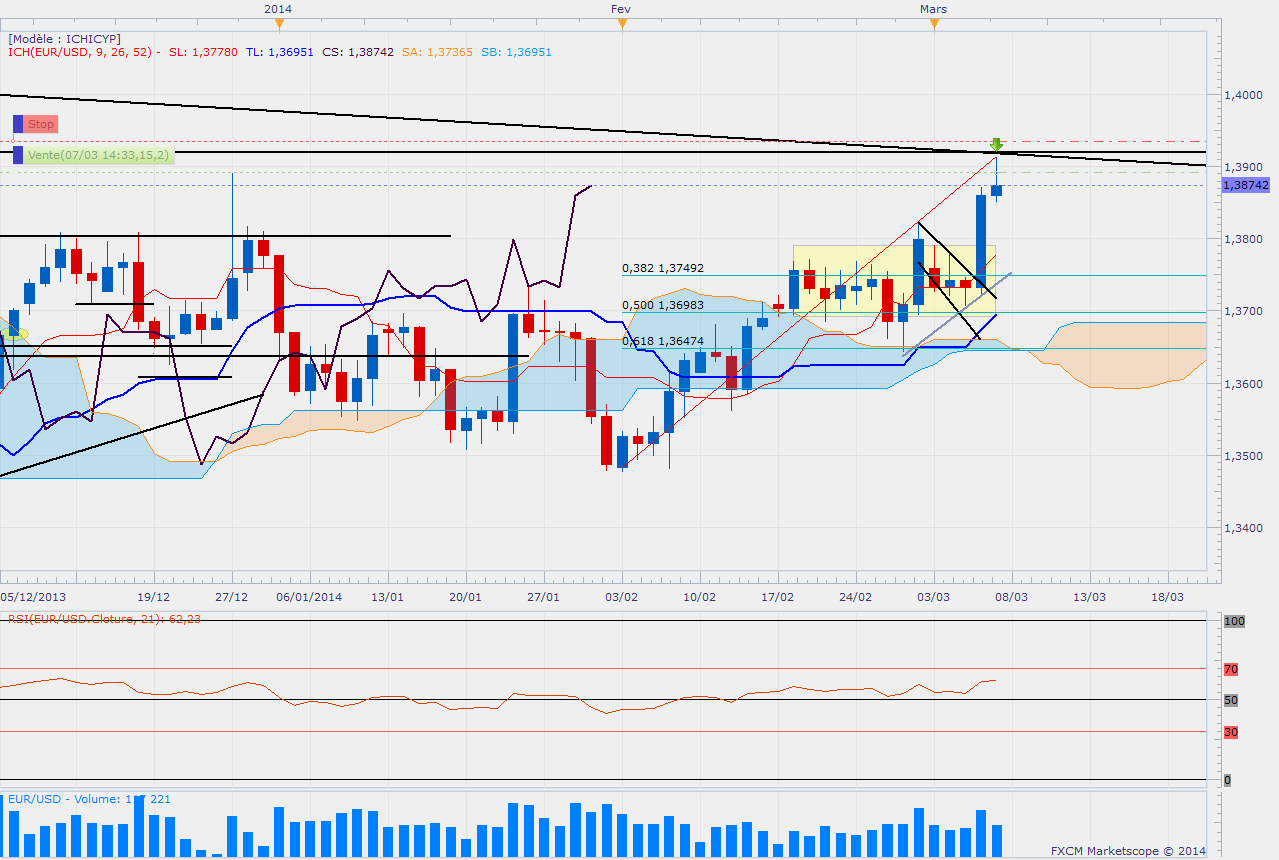1279x860 pixels.
Task: Click the 06/01/2014 date axis label
Action: [309, 596]
